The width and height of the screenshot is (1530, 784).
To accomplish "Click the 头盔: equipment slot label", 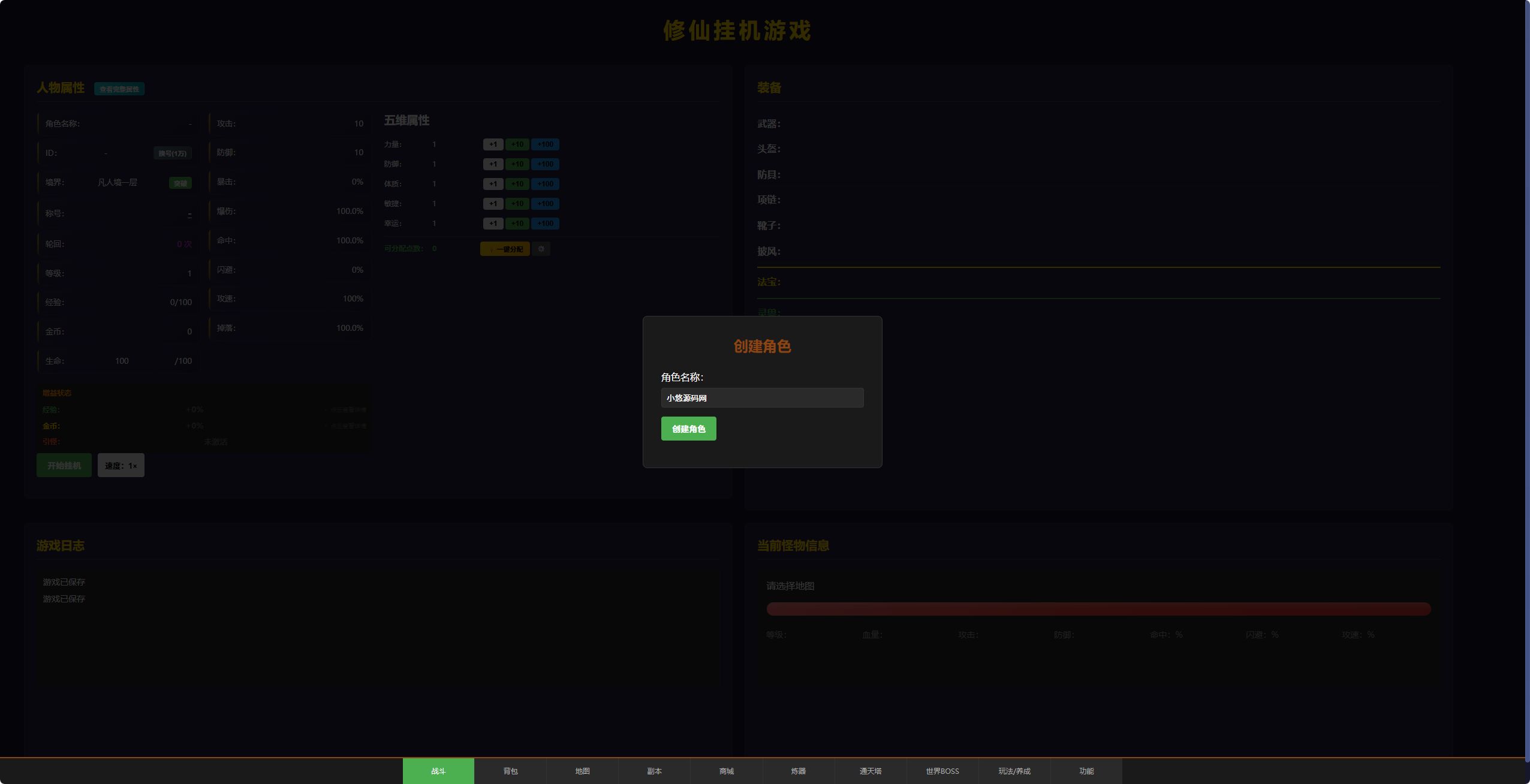I will (769, 149).
